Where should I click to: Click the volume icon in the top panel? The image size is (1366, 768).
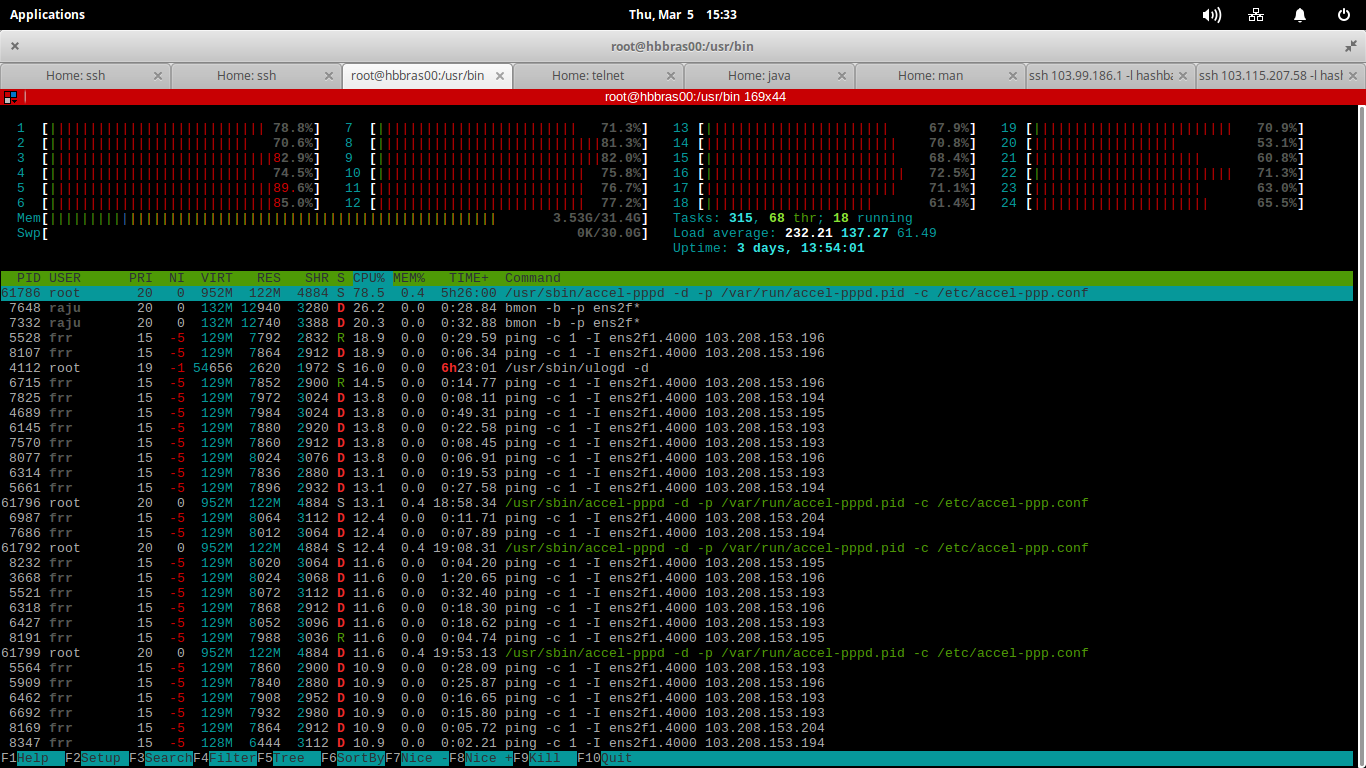(1210, 15)
